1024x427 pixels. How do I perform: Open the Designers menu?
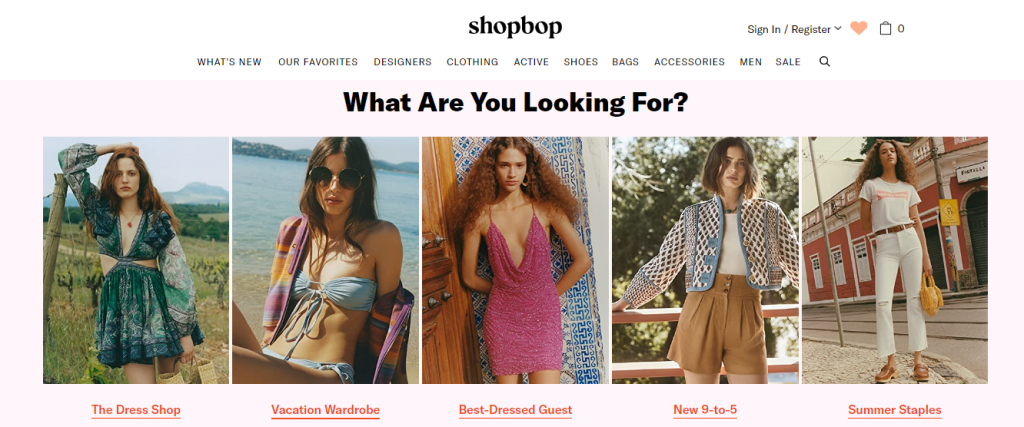(402, 62)
